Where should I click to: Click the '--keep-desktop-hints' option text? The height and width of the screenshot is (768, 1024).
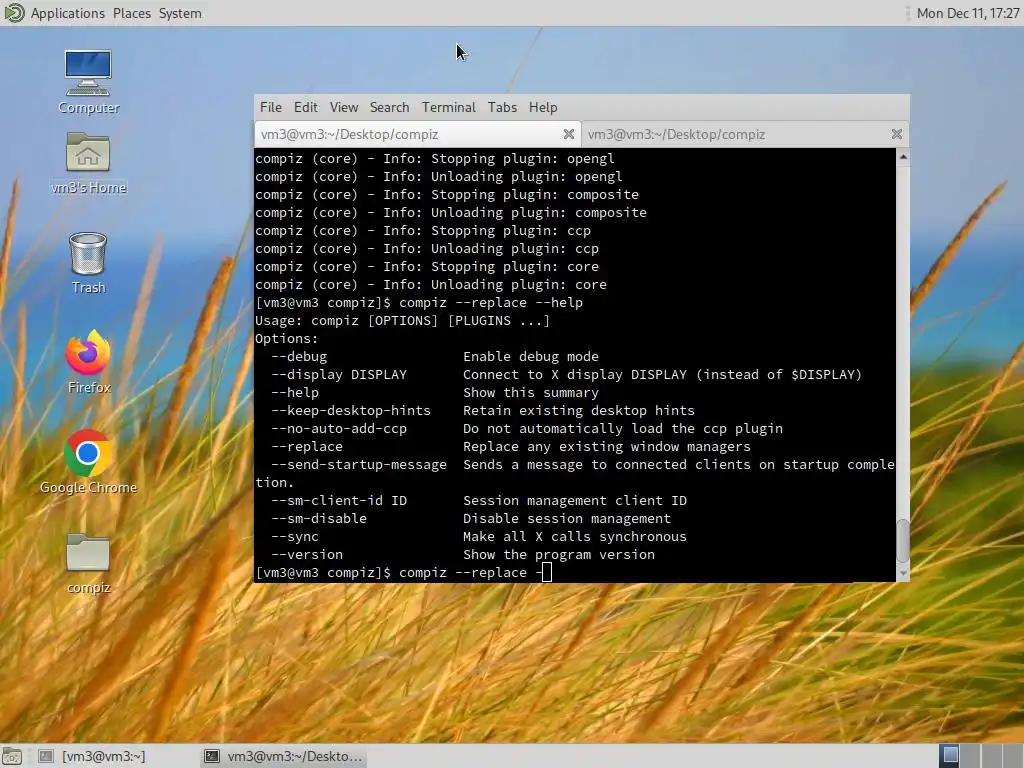351,411
